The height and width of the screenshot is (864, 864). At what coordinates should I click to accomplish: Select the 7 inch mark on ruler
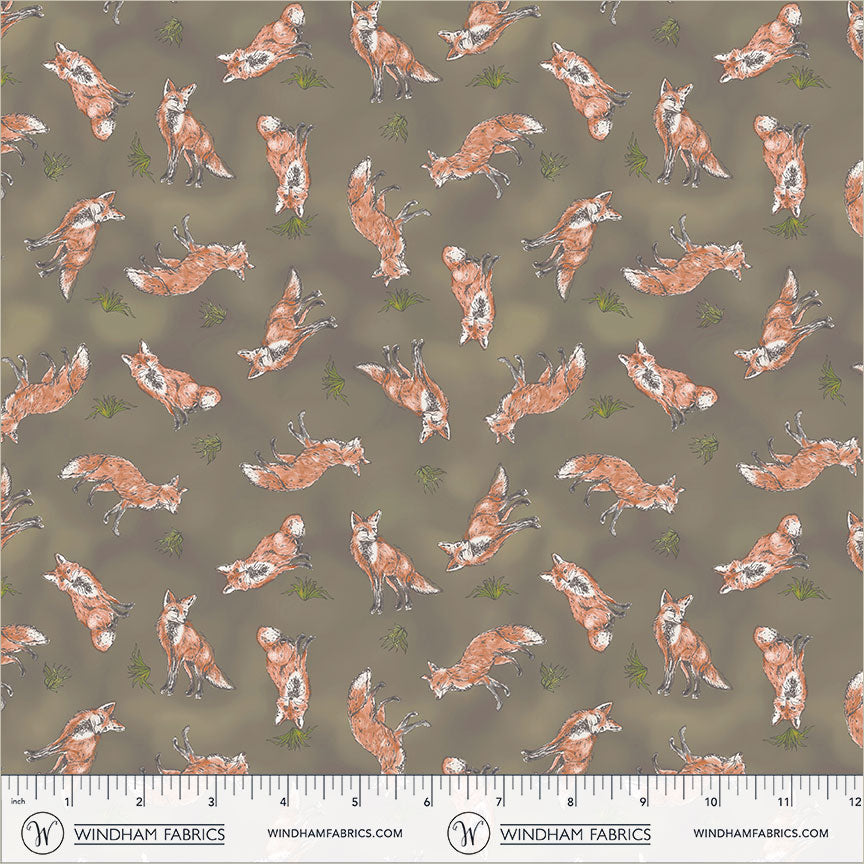click(x=499, y=801)
